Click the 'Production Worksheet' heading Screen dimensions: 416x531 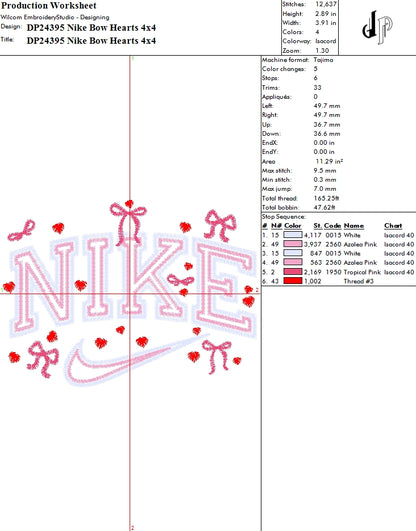[x=49, y=5]
